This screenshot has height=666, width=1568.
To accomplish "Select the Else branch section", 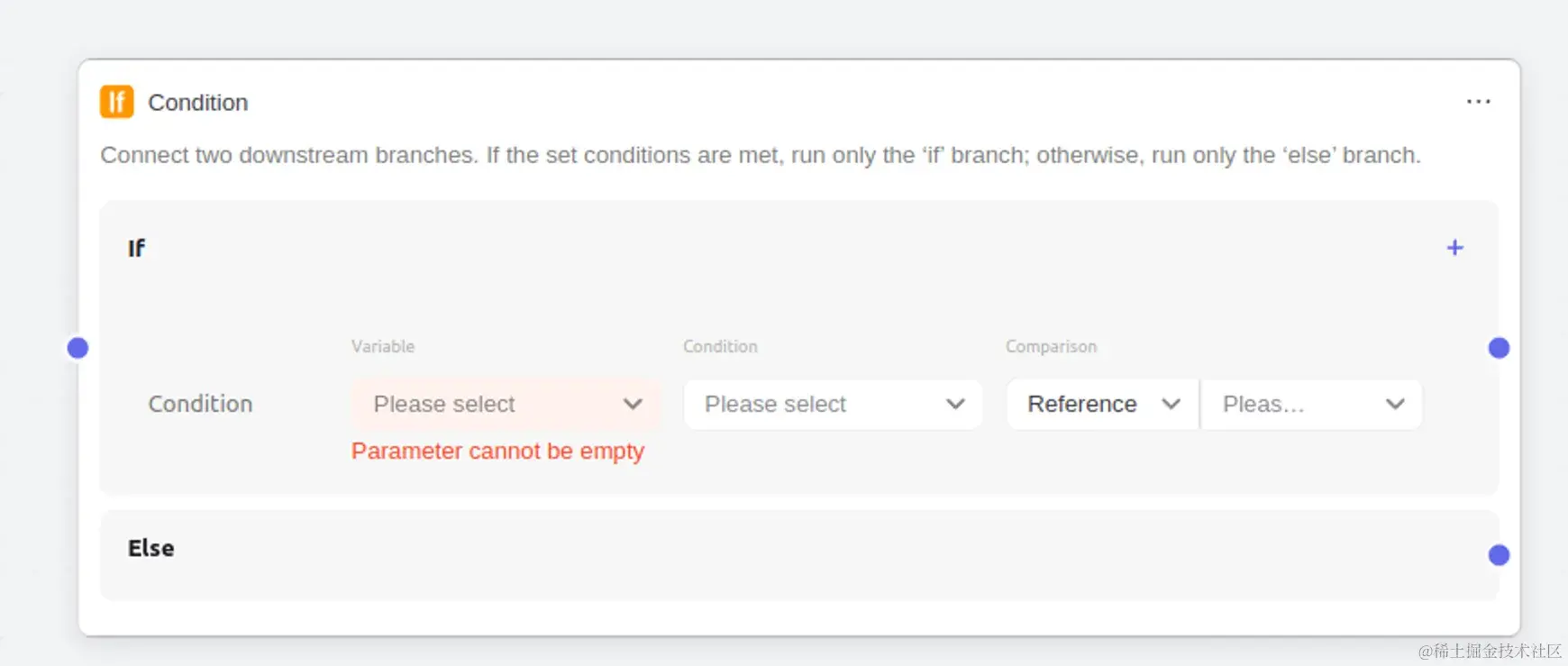I will point(799,555).
